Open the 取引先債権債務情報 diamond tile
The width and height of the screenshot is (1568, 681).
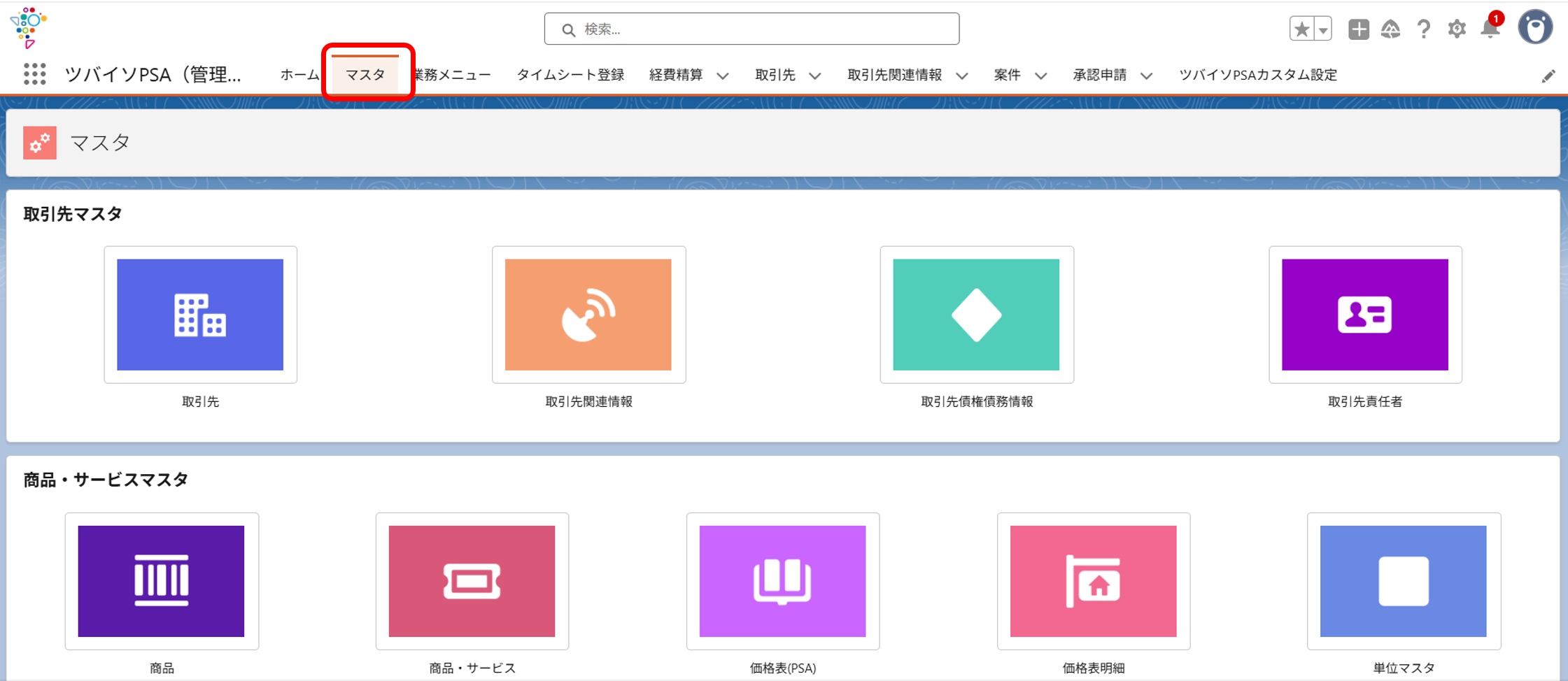point(977,315)
